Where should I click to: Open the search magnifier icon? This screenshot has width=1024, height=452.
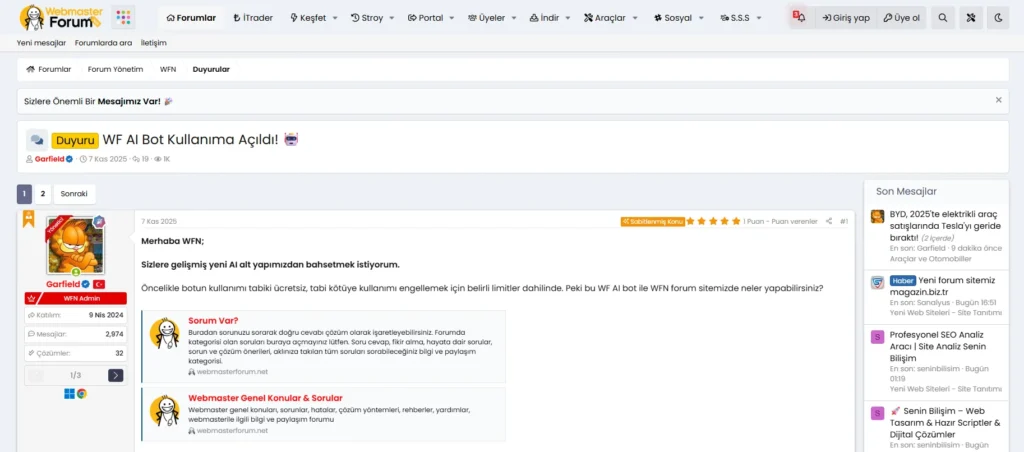tap(942, 18)
